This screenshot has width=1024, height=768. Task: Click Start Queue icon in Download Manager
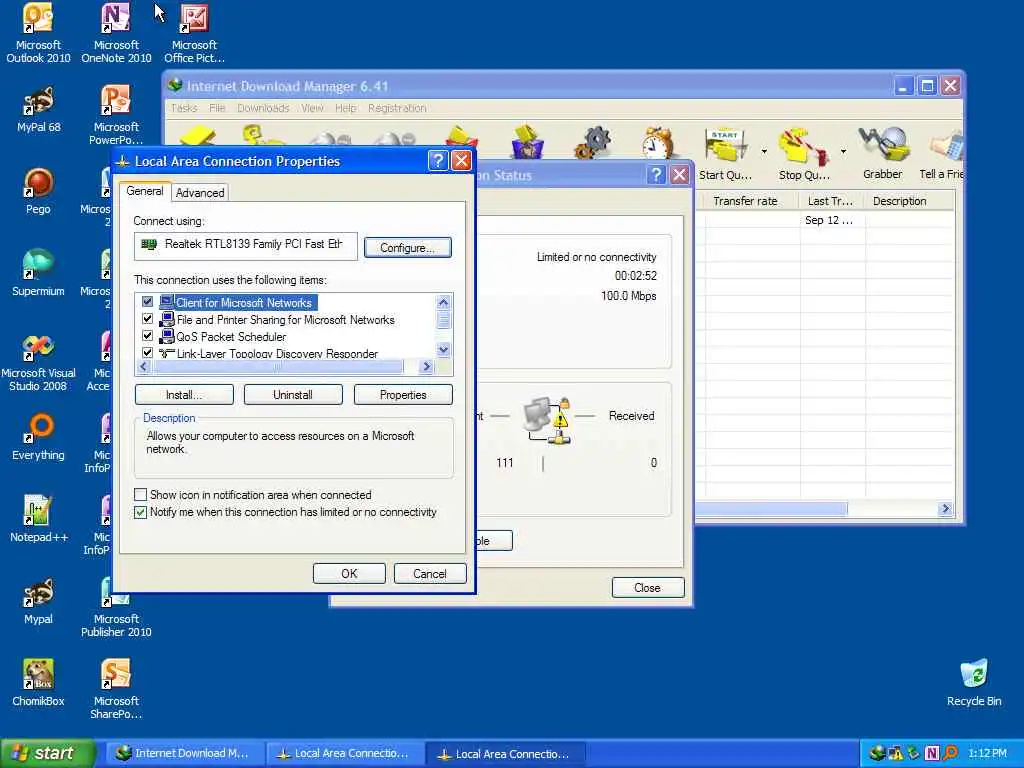[725, 153]
